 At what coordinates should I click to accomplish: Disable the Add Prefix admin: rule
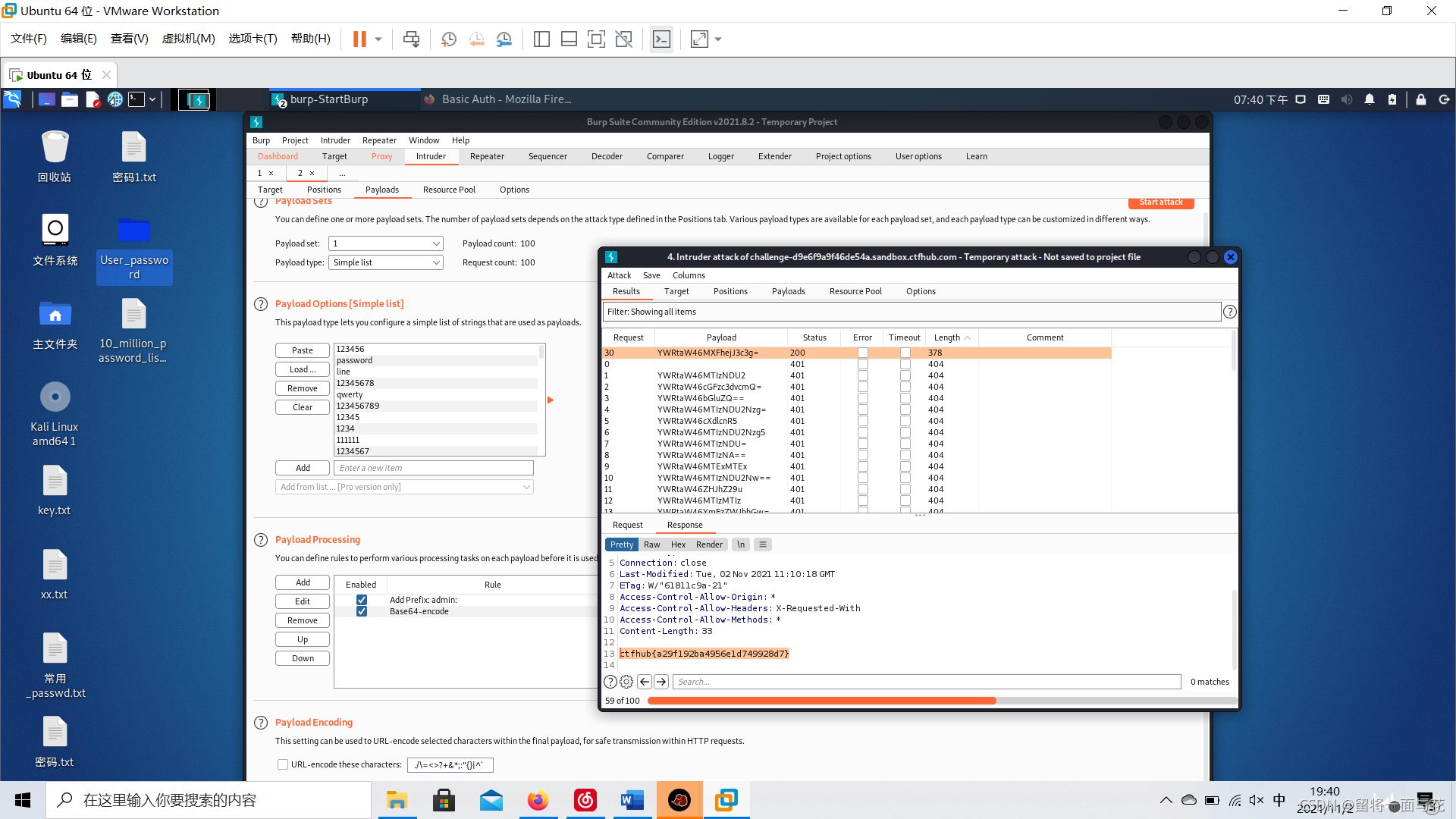coord(362,600)
